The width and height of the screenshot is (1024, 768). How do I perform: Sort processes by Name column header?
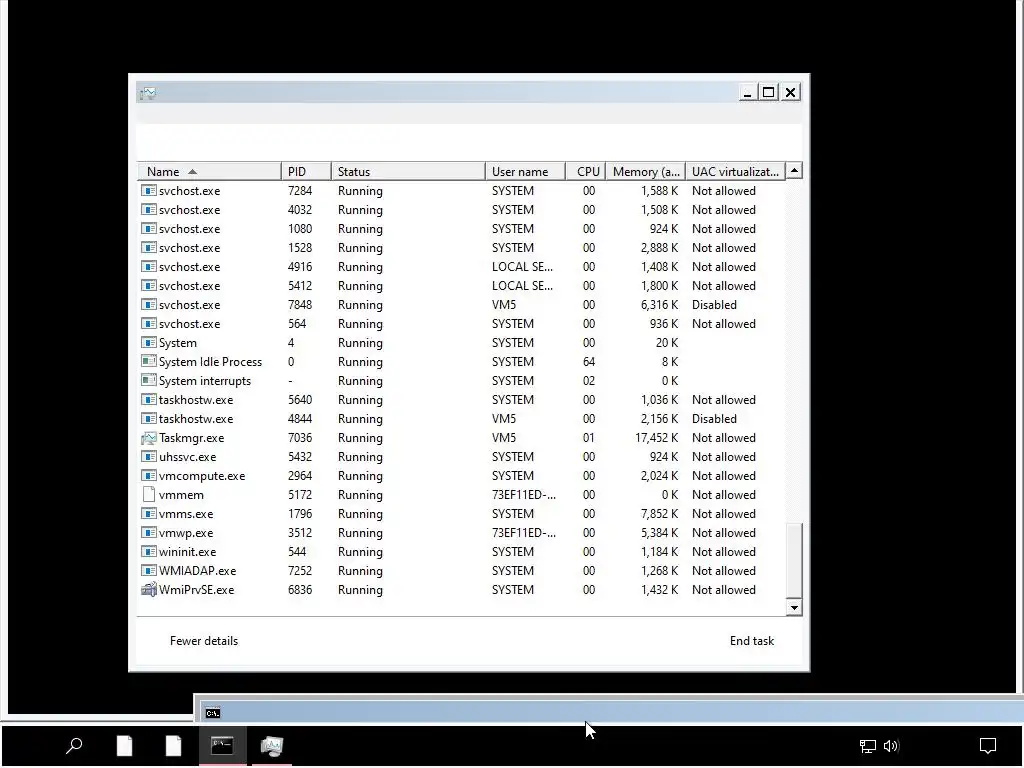(x=209, y=172)
